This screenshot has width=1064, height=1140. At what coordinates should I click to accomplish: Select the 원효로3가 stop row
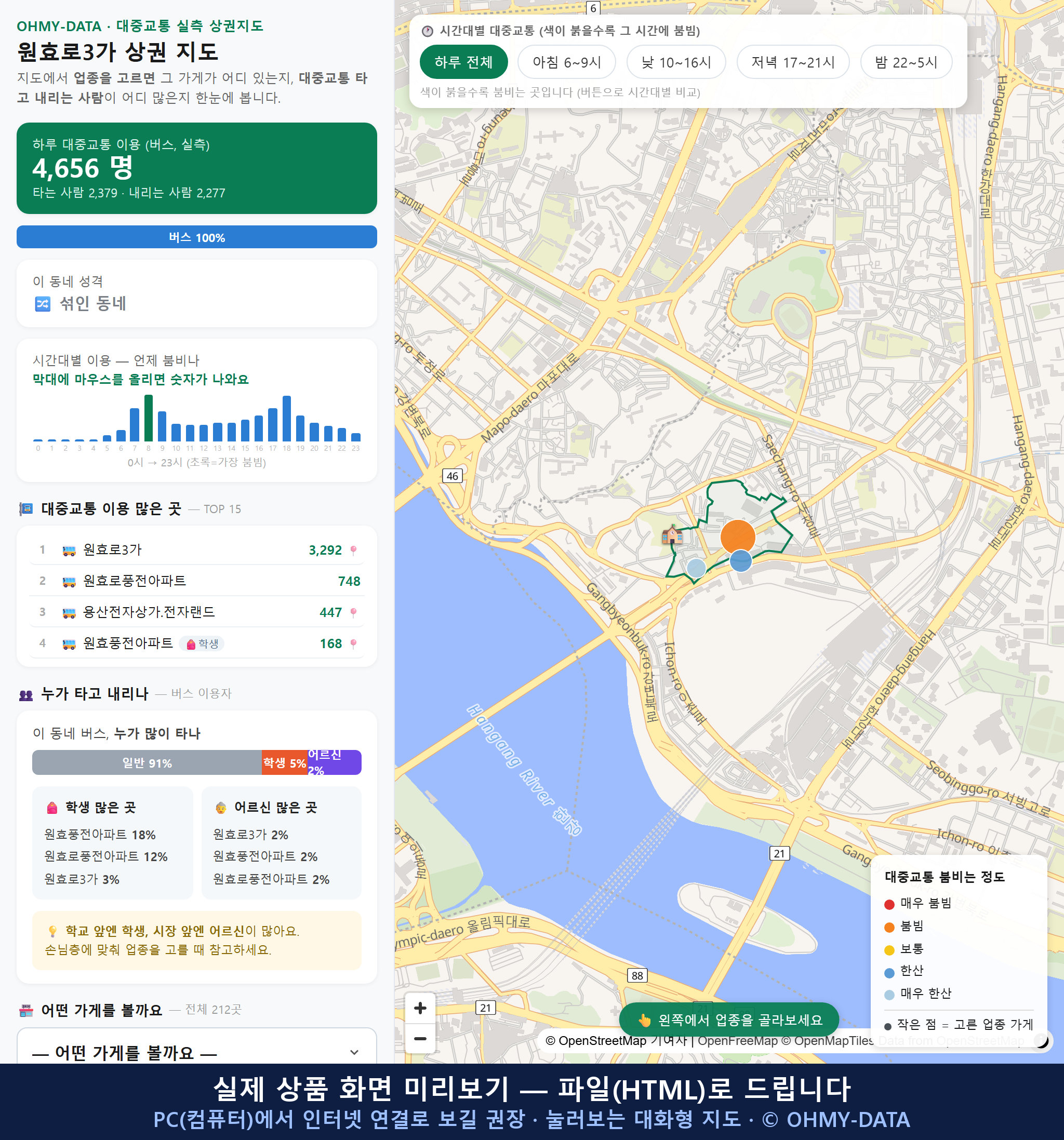click(197, 550)
